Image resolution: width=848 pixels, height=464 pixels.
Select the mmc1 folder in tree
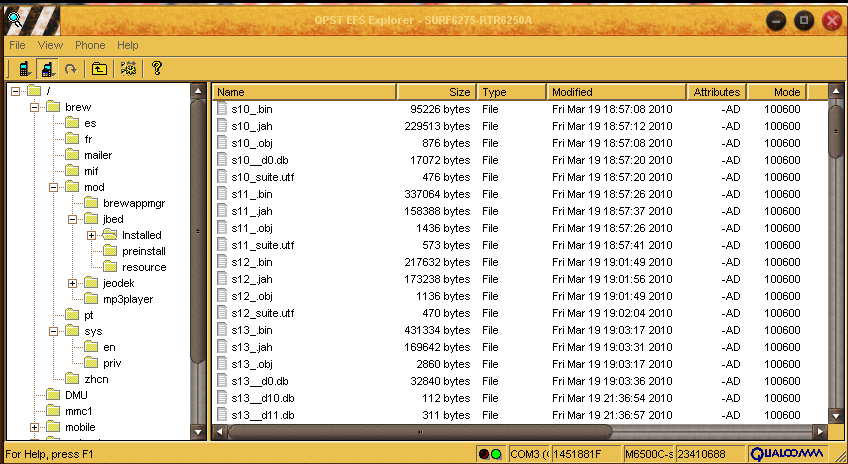pos(78,411)
